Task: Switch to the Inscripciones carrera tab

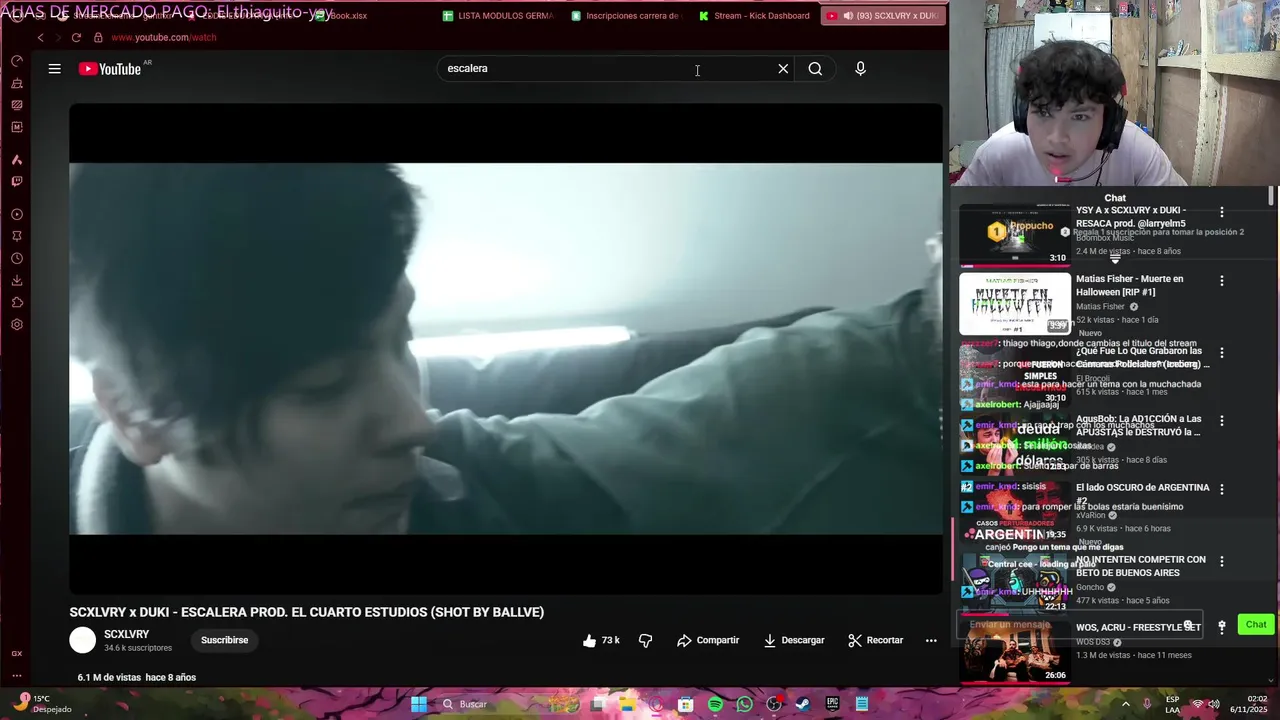Action: coord(626,16)
